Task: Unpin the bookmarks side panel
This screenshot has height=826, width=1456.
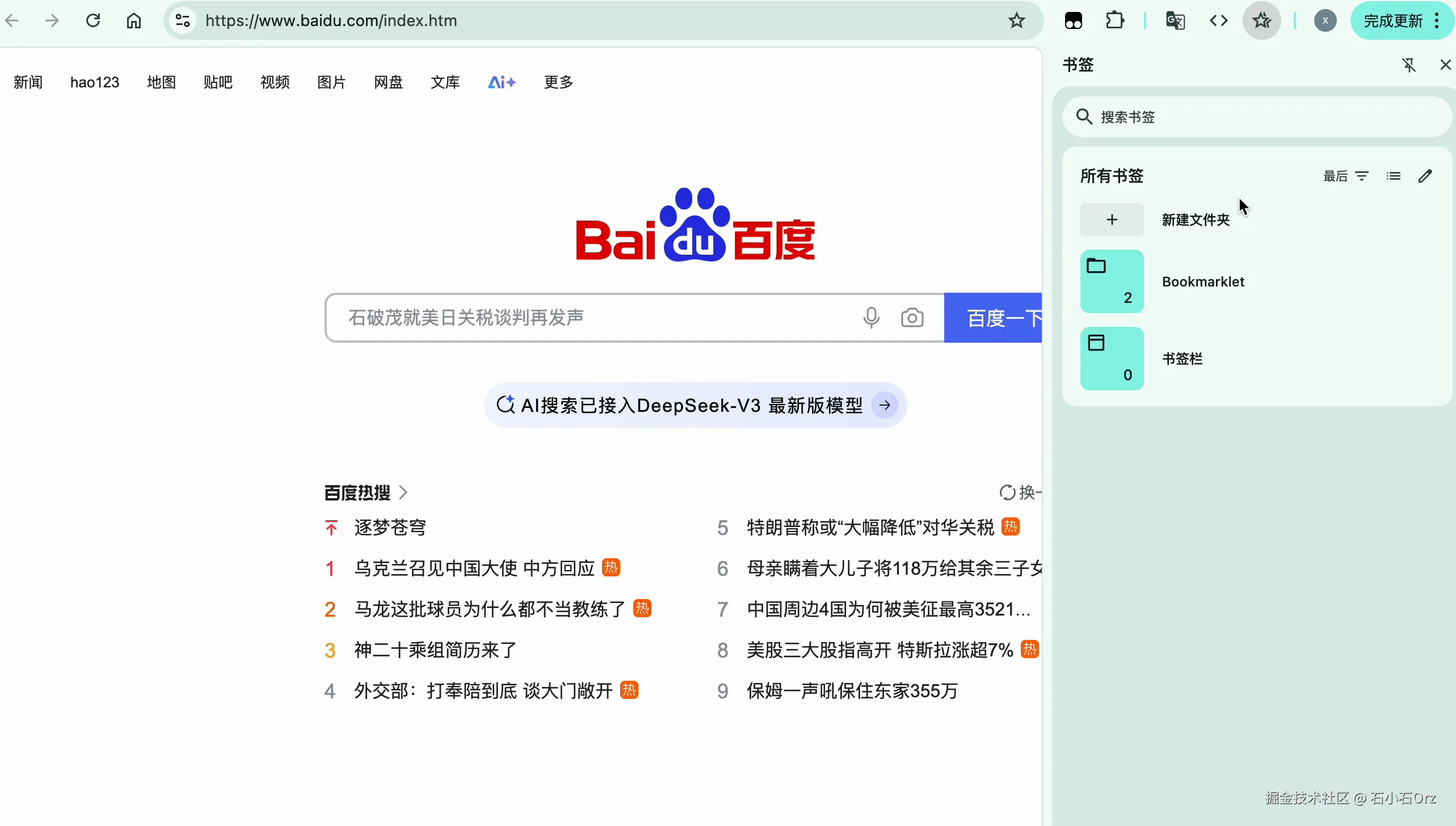Action: pyautogui.click(x=1409, y=65)
